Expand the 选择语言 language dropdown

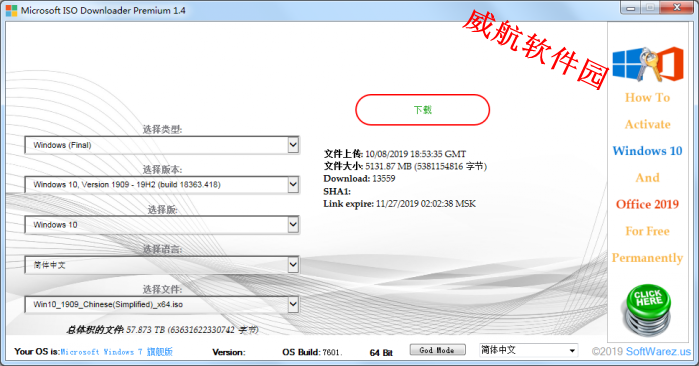click(162, 265)
